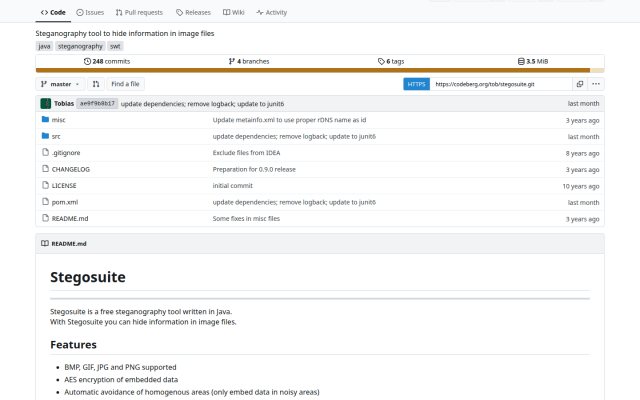Expand the master branch dropdown
The width and height of the screenshot is (640, 400).
[60, 84]
